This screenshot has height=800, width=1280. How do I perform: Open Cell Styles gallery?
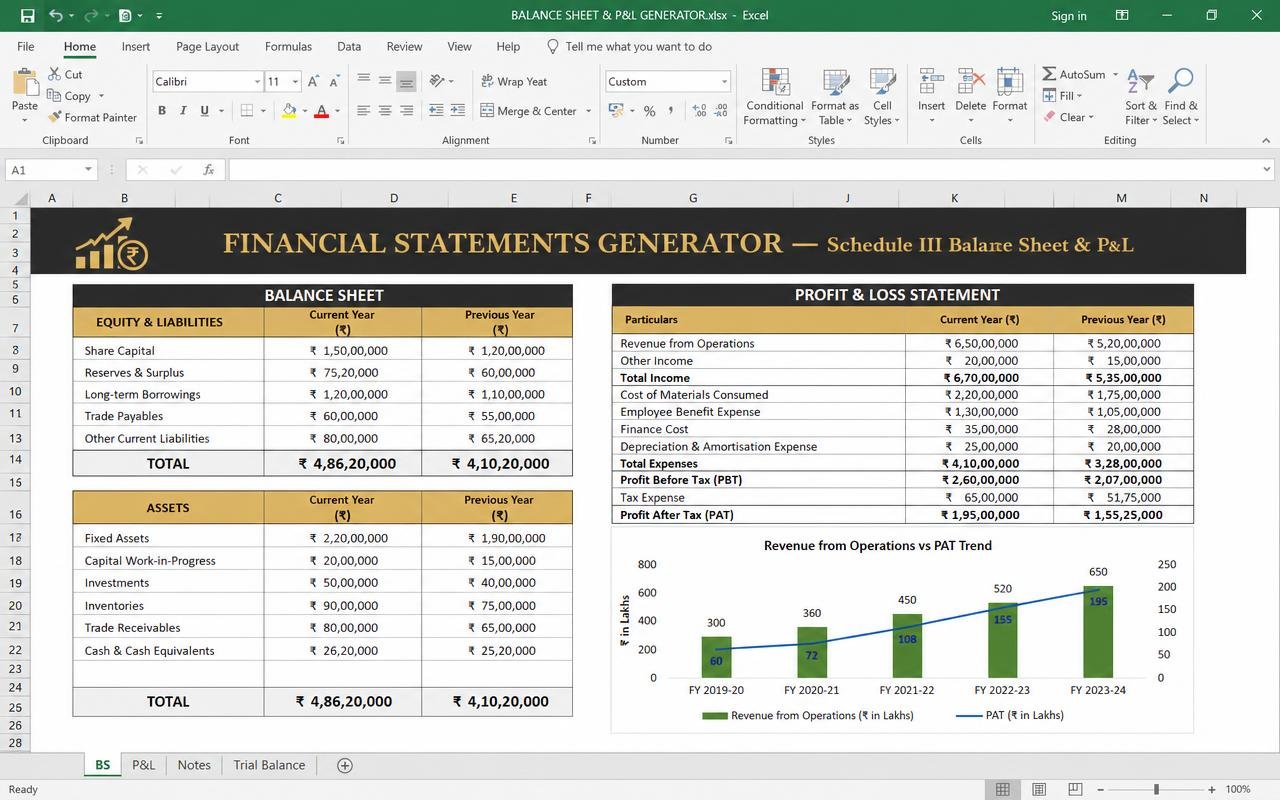pos(881,97)
